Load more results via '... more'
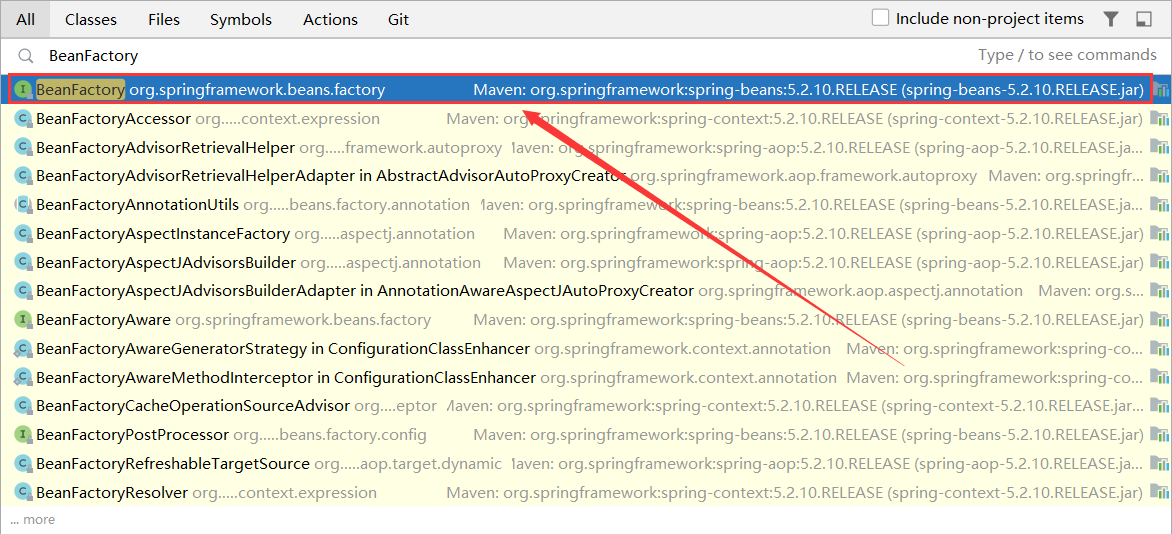 click(x=32, y=519)
